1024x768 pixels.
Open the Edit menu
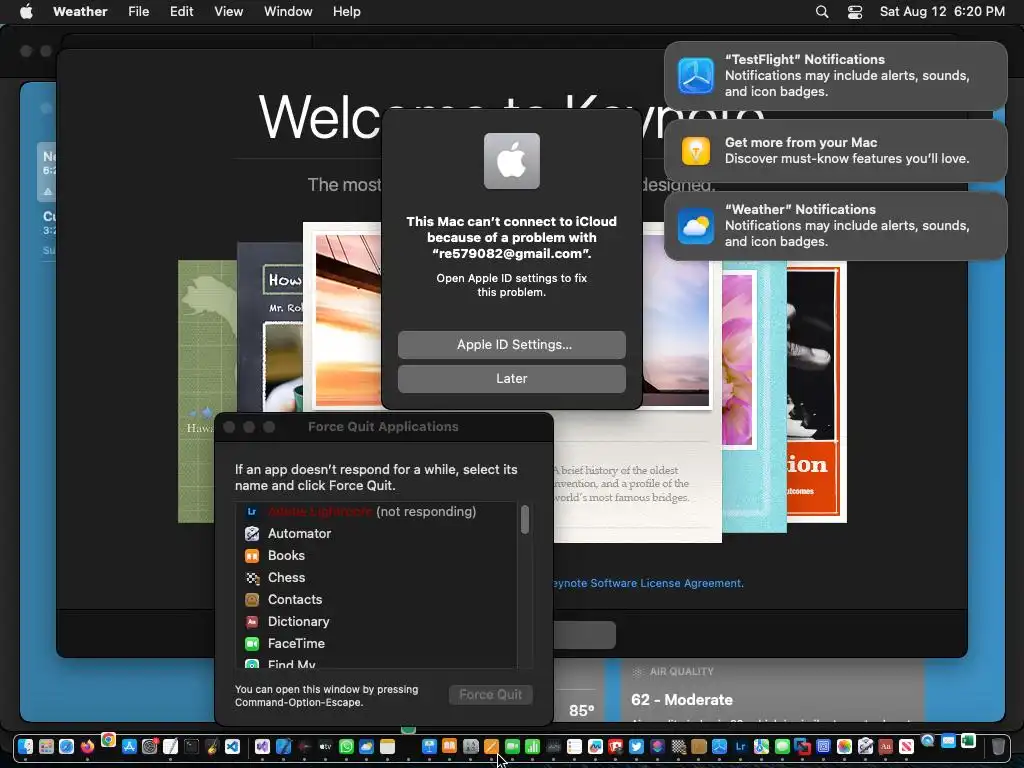pyautogui.click(x=182, y=12)
